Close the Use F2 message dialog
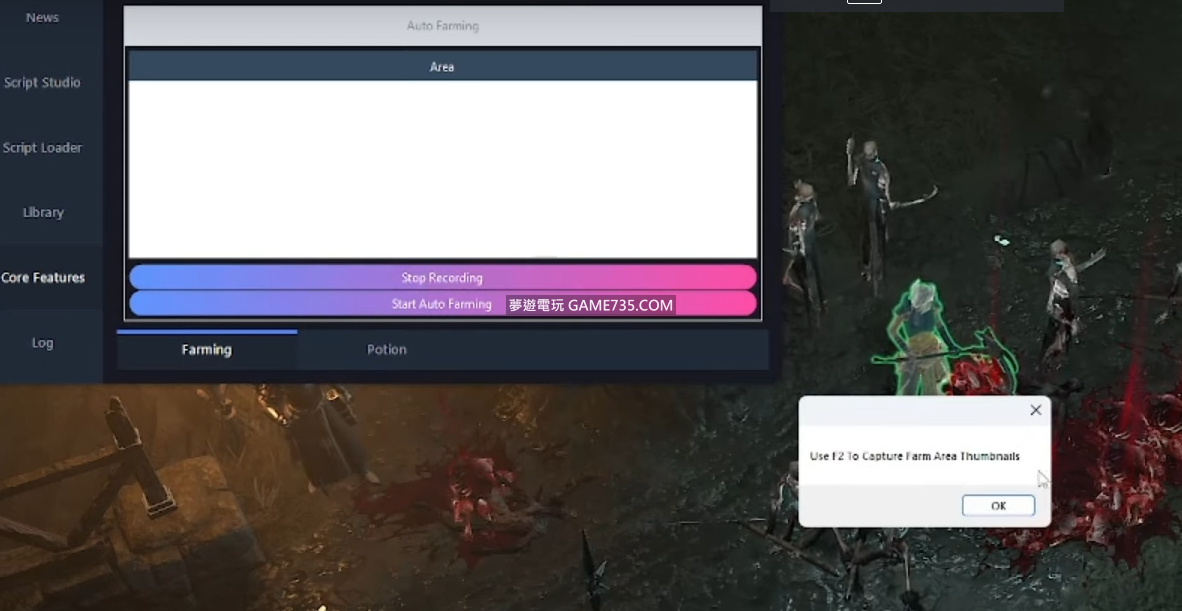The image size is (1182, 611). tap(1036, 410)
